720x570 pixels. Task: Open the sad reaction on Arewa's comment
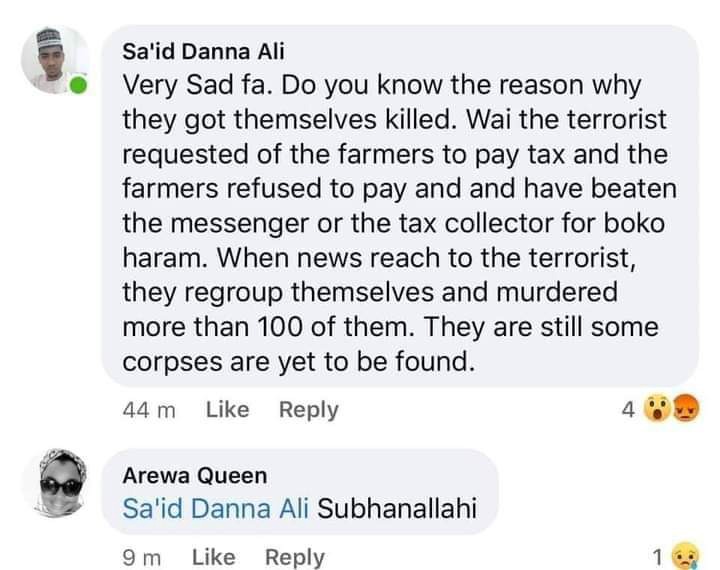tap(686, 556)
